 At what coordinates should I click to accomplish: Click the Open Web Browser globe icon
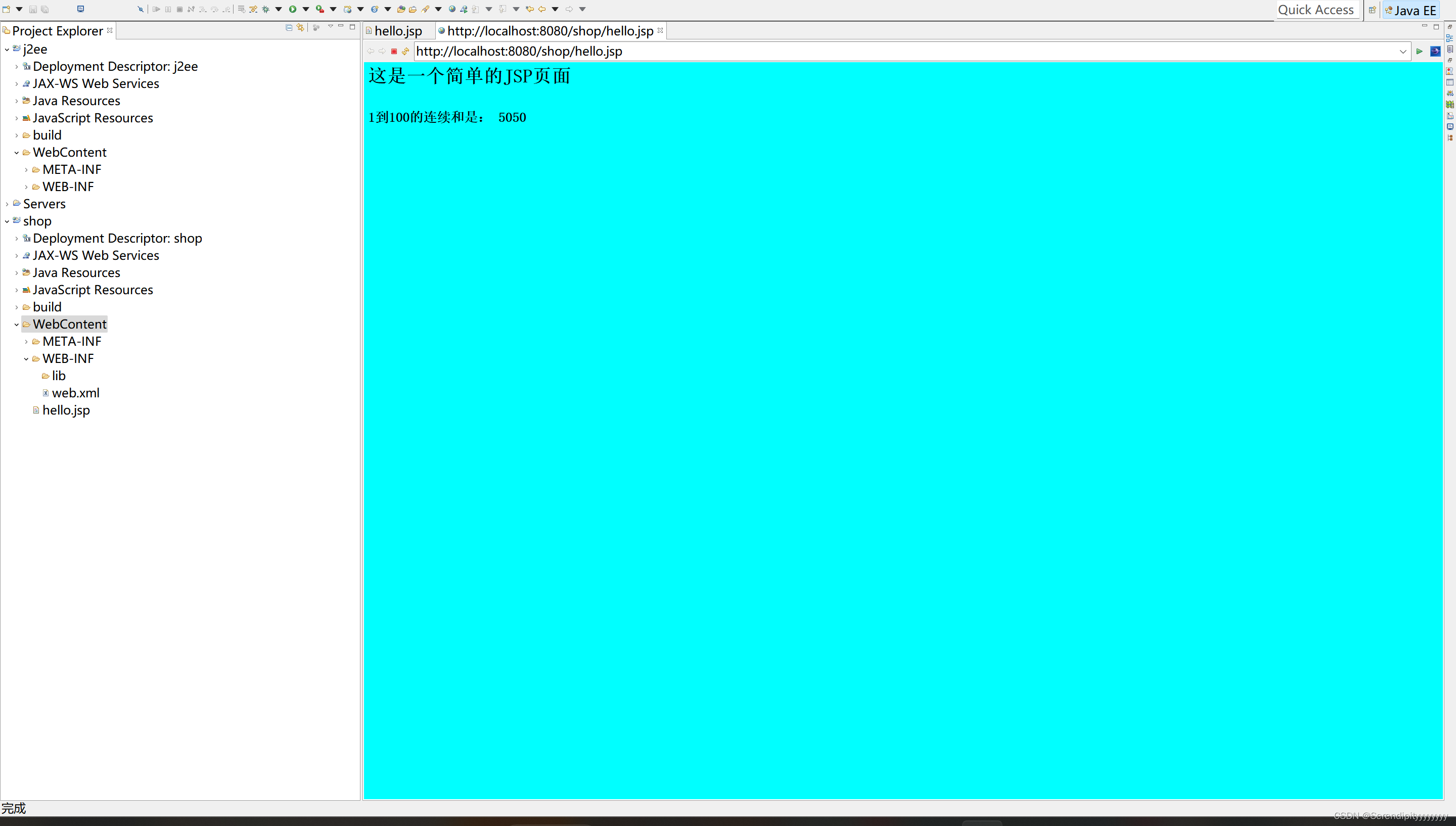pos(452,9)
